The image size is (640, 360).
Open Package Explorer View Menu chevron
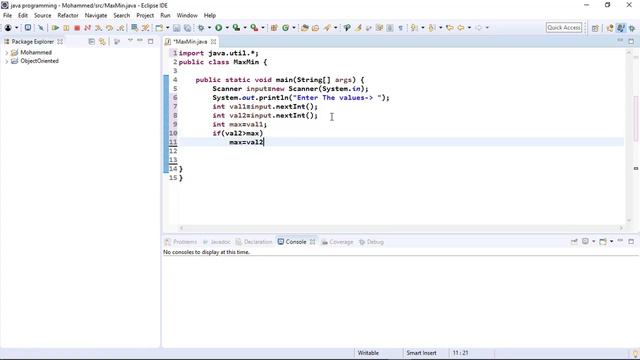point(130,41)
